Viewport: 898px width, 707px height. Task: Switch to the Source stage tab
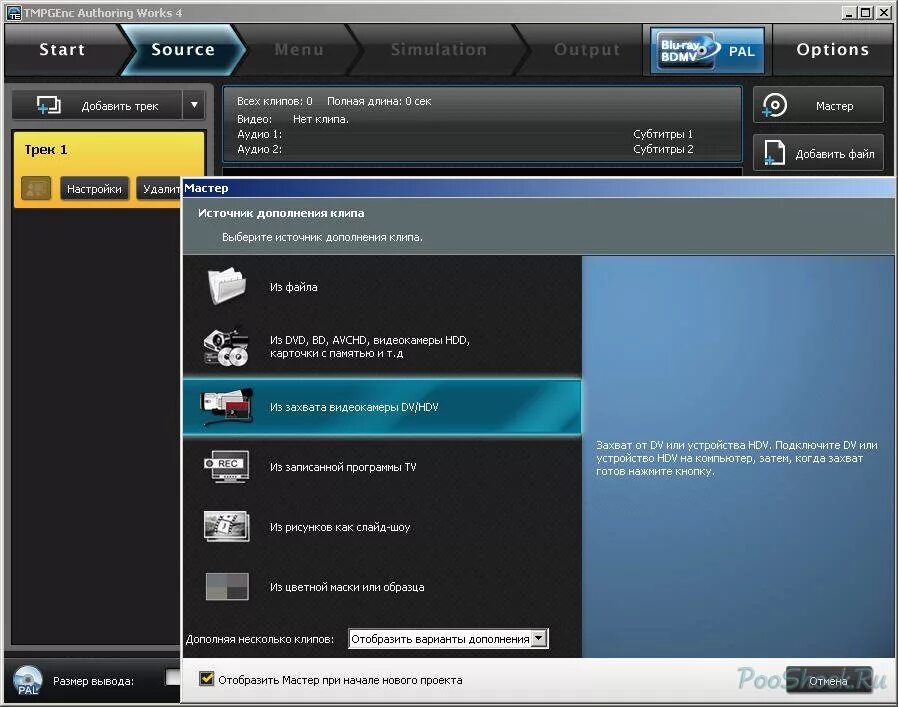tap(183, 50)
